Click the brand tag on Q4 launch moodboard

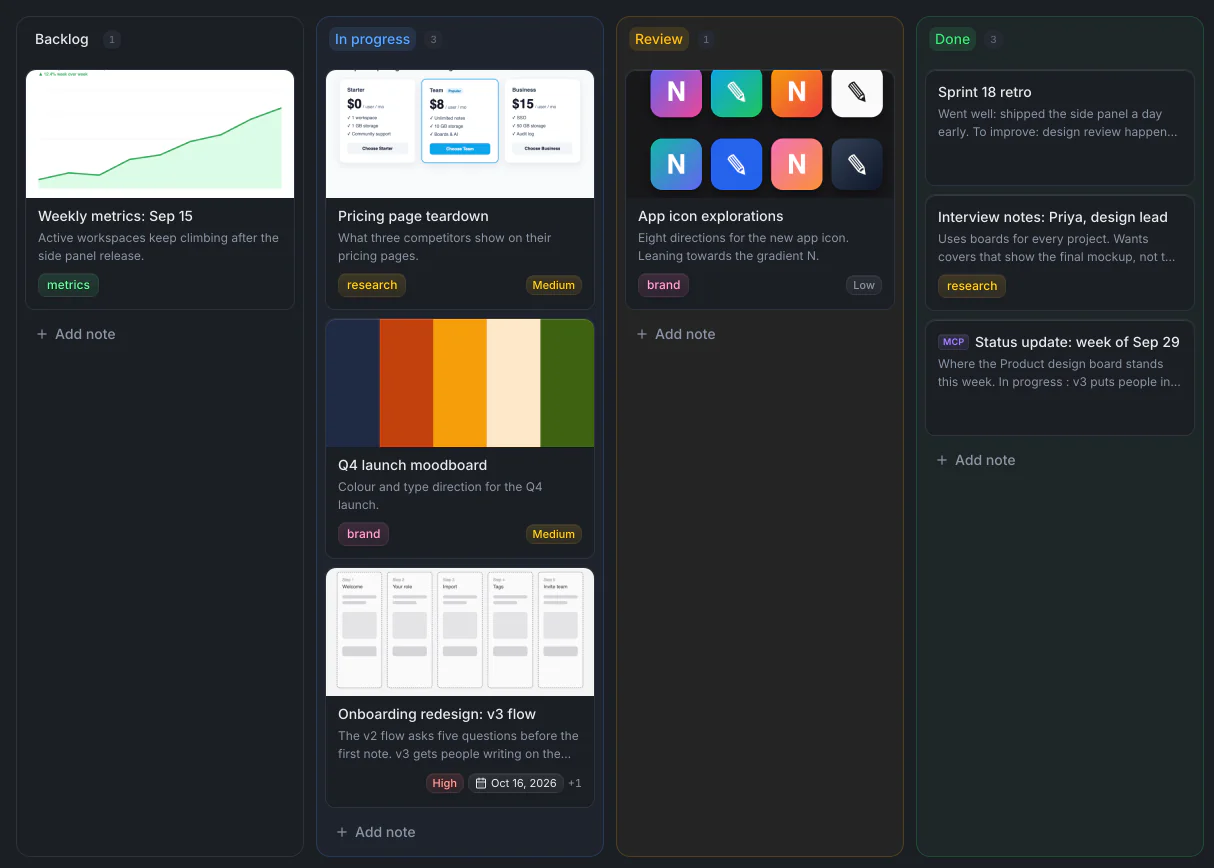click(363, 534)
